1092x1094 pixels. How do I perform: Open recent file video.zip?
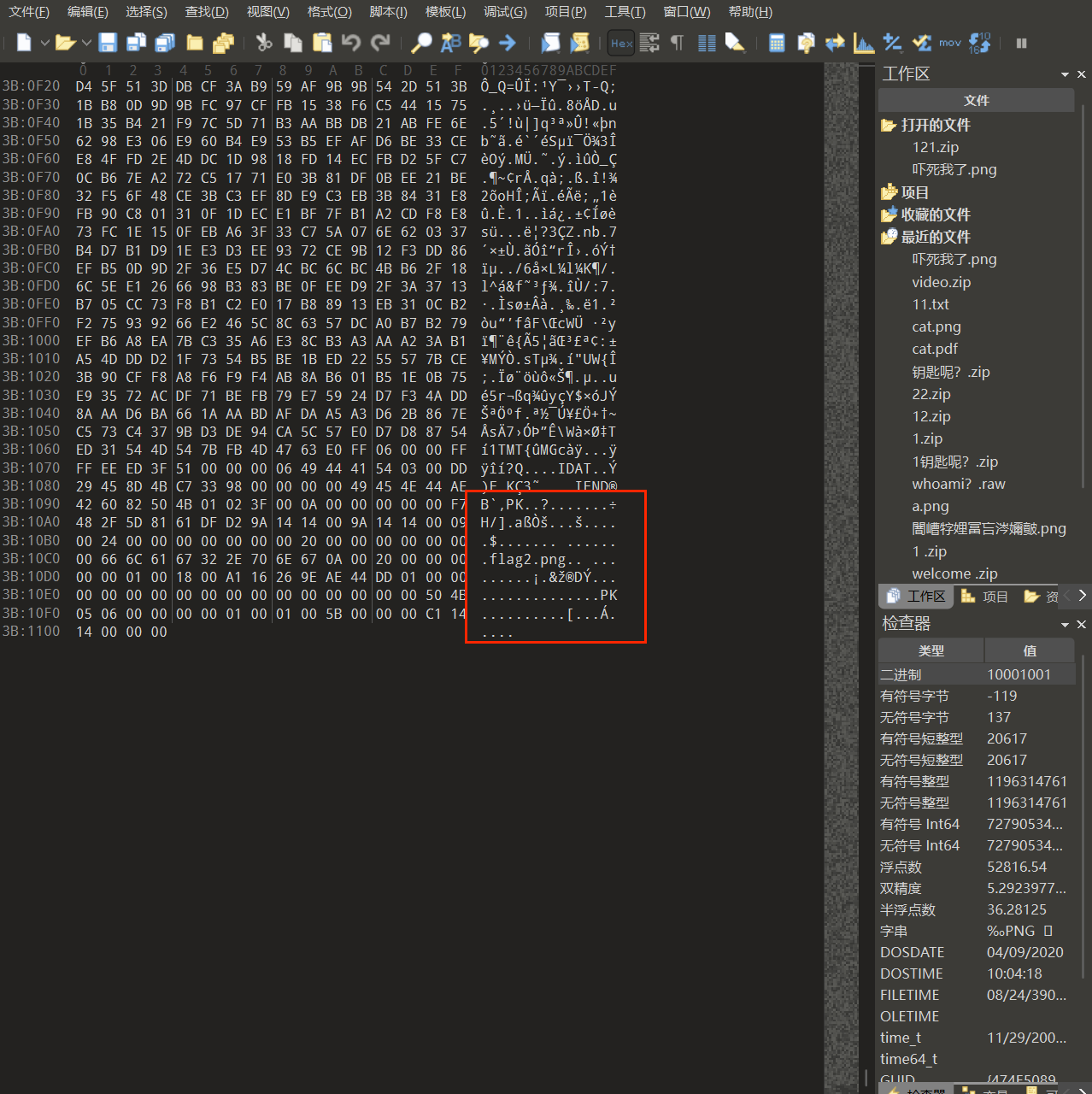click(942, 282)
